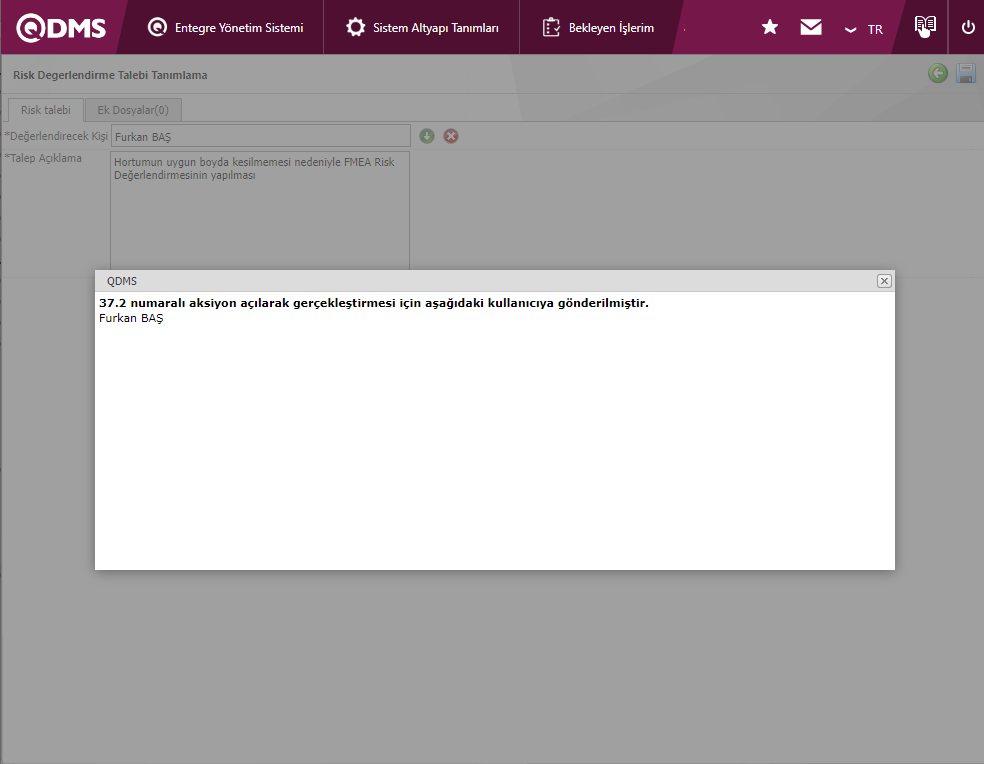
Task: Open Sistem Altyapı Tanımları menu
Action: tap(422, 28)
